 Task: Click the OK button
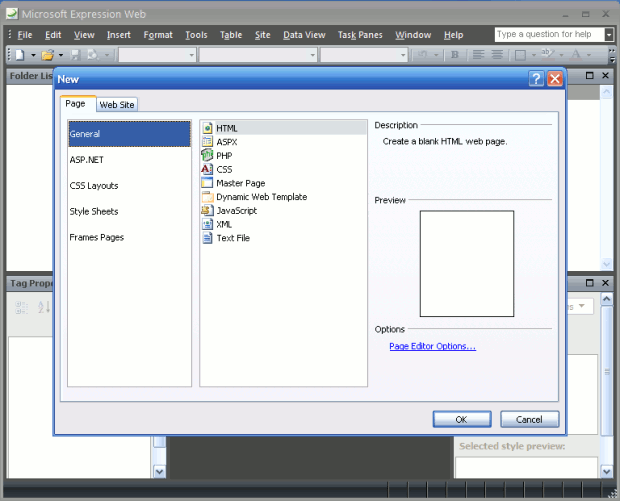point(462,419)
